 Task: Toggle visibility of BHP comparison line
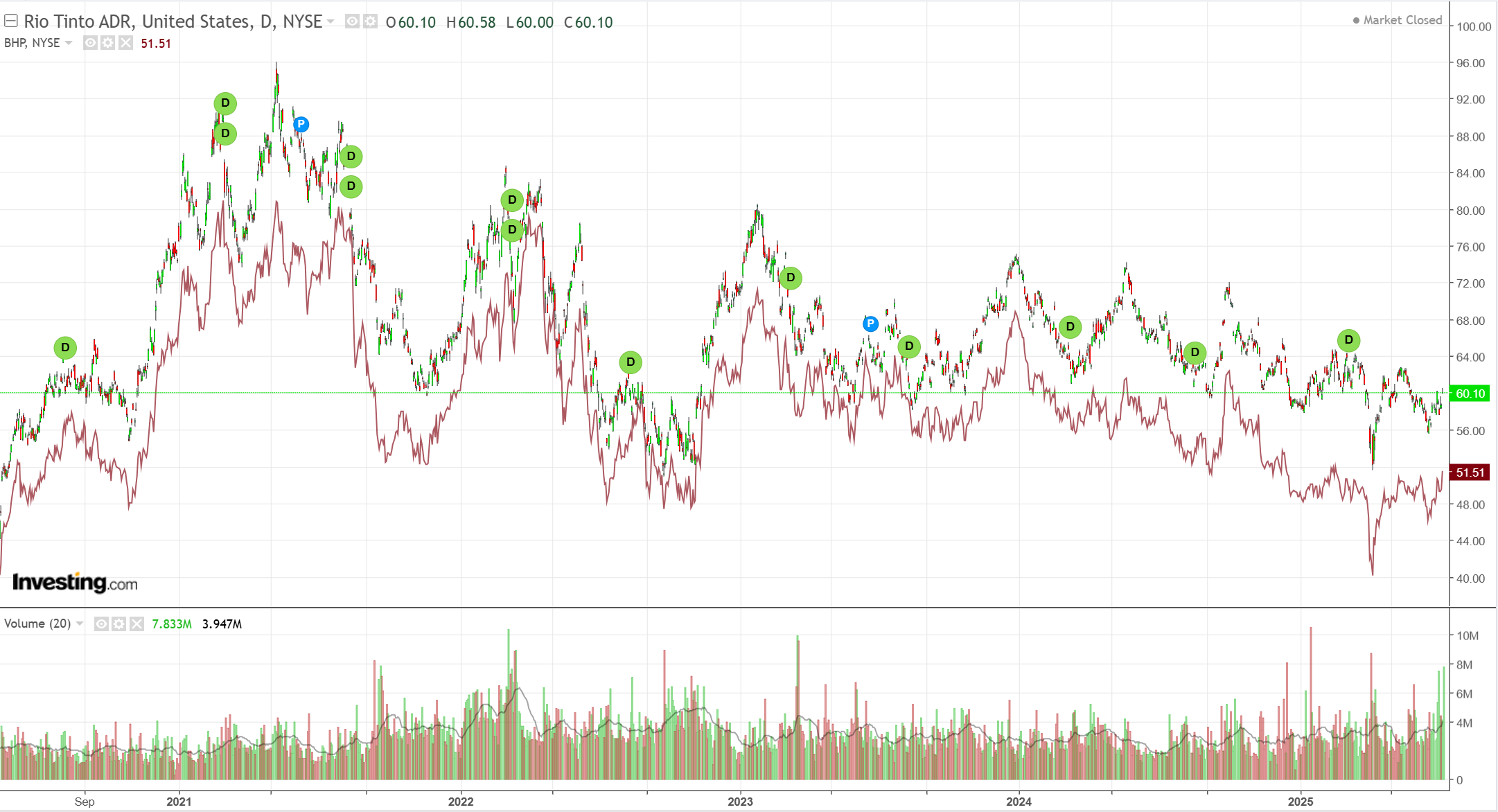90,43
